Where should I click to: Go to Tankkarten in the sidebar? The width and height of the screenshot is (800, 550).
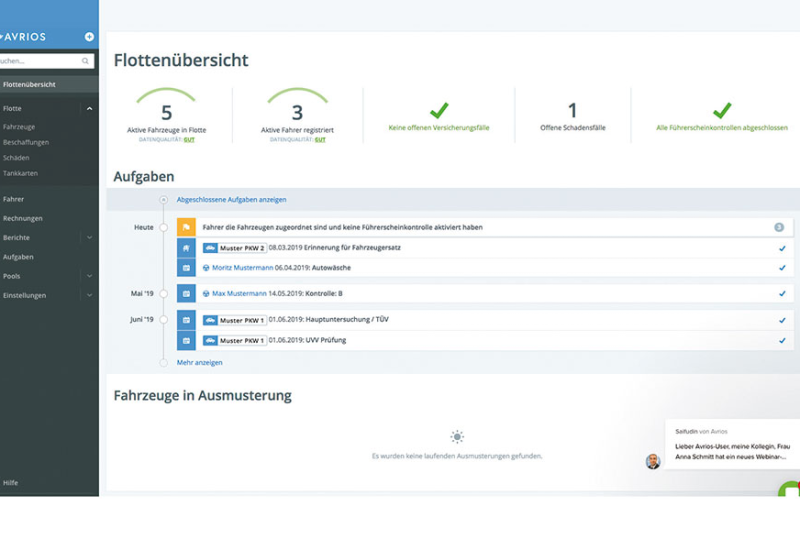20,173
